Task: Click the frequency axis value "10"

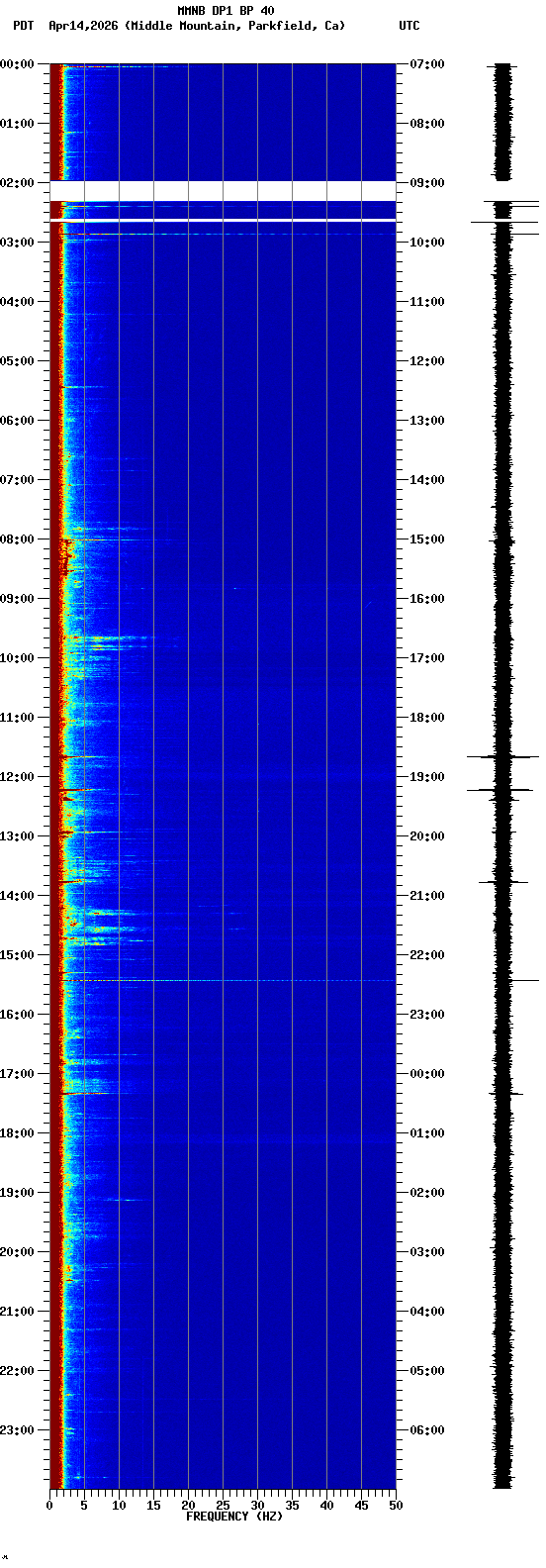Action: [x=119, y=1506]
